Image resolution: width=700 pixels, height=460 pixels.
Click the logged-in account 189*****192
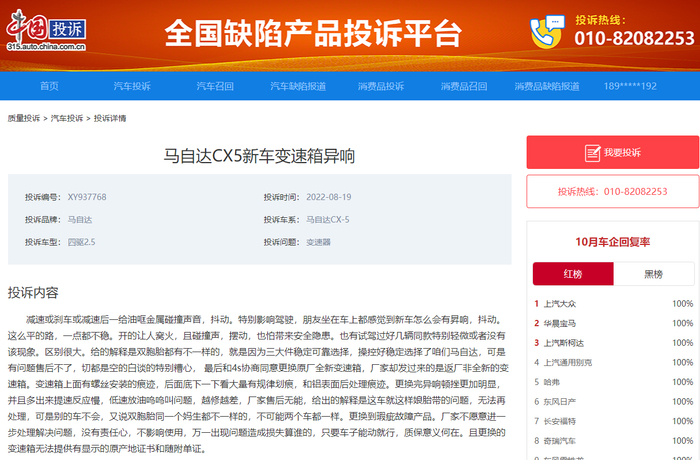coord(630,86)
